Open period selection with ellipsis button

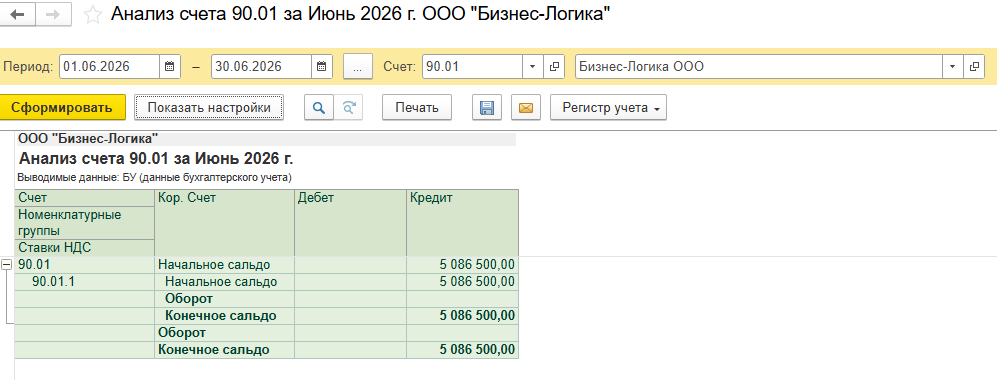[358, 66]
